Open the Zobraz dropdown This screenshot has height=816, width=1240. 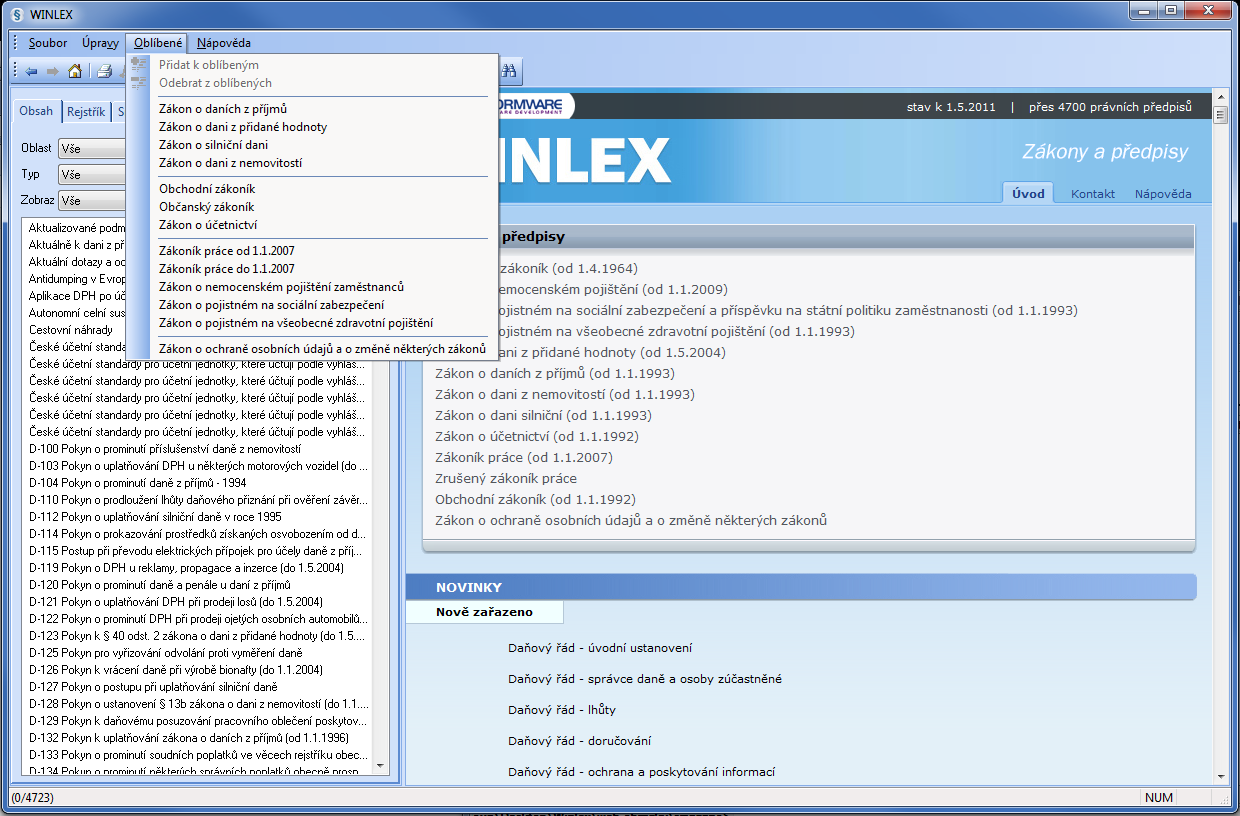pyautogui.click(x=92, y=200)
